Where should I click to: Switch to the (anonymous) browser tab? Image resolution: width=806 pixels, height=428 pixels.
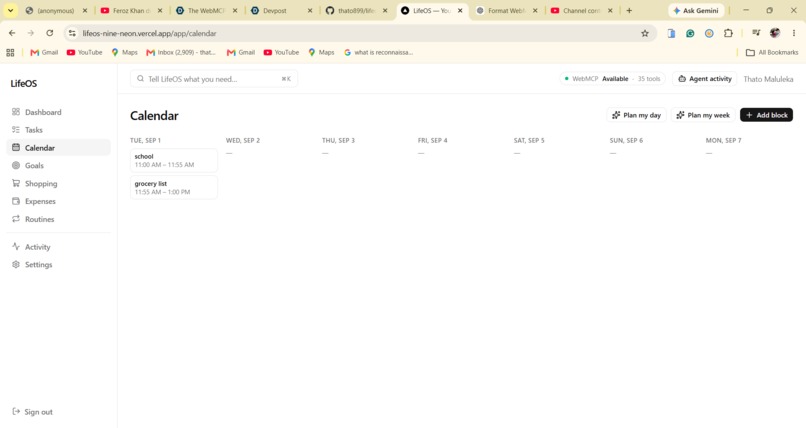pos(56,10)
